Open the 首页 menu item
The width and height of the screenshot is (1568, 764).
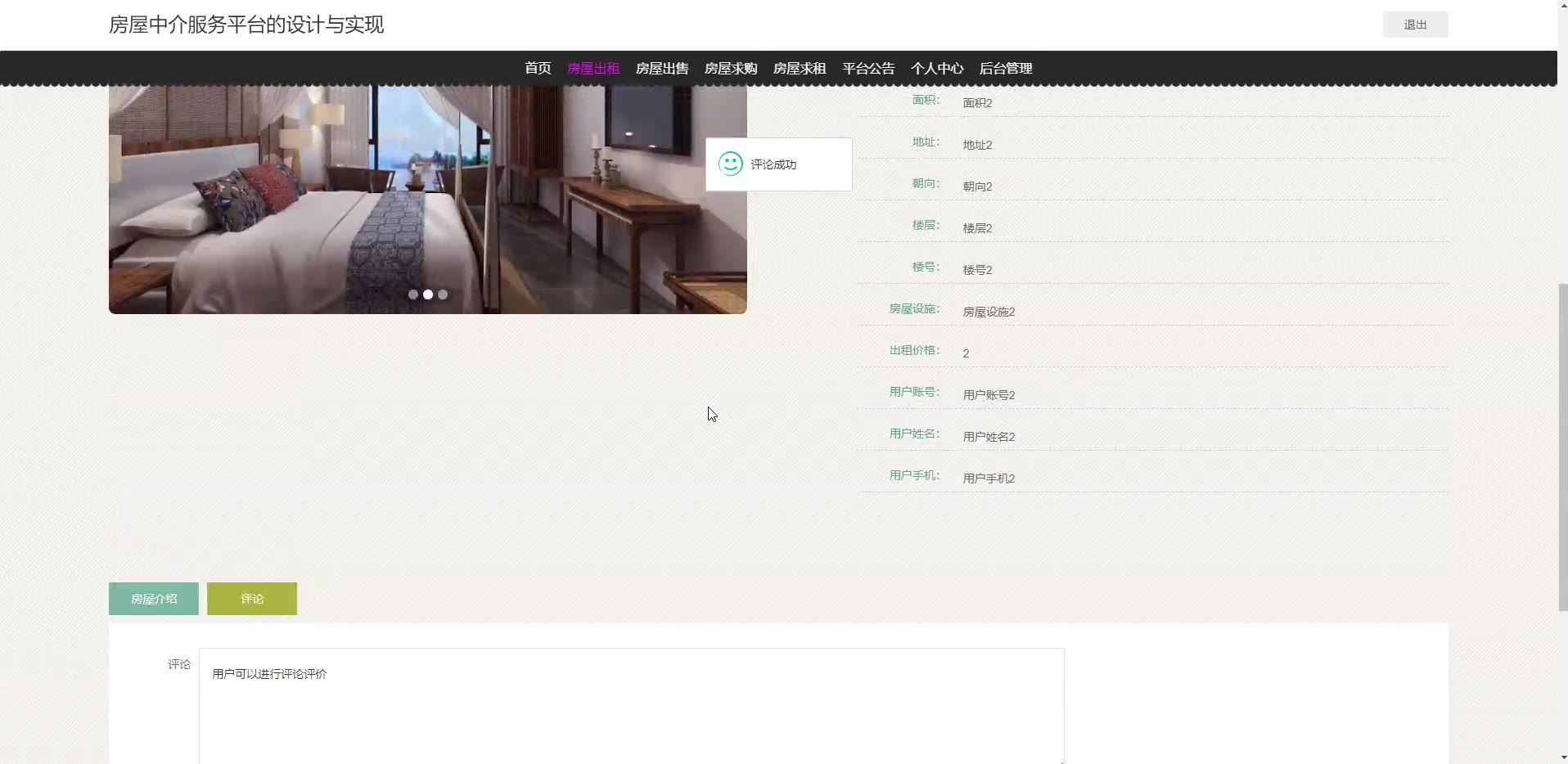[x=538, y=69]
